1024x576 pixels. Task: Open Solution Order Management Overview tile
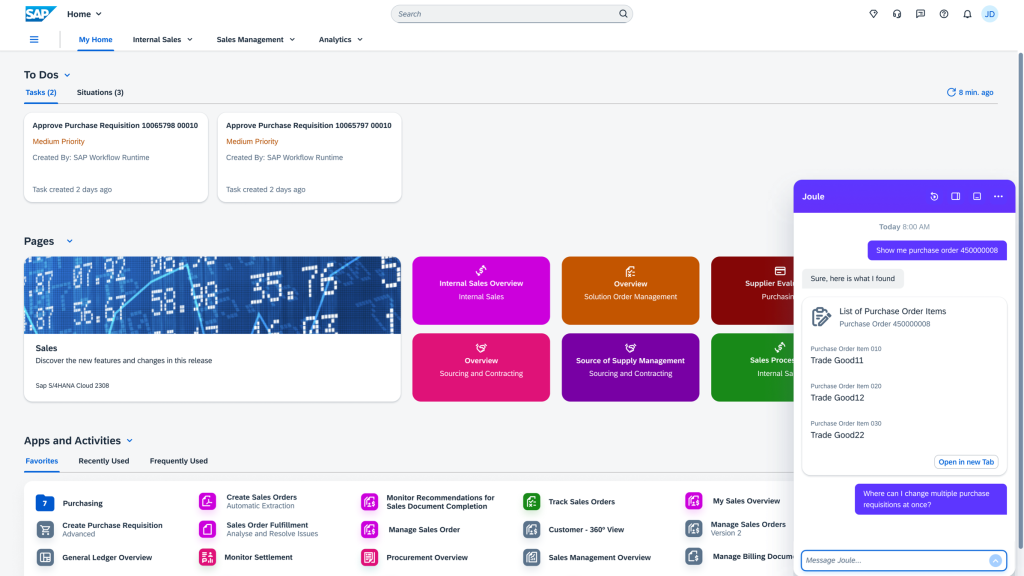pyautogui.click(x=630, y=291)
